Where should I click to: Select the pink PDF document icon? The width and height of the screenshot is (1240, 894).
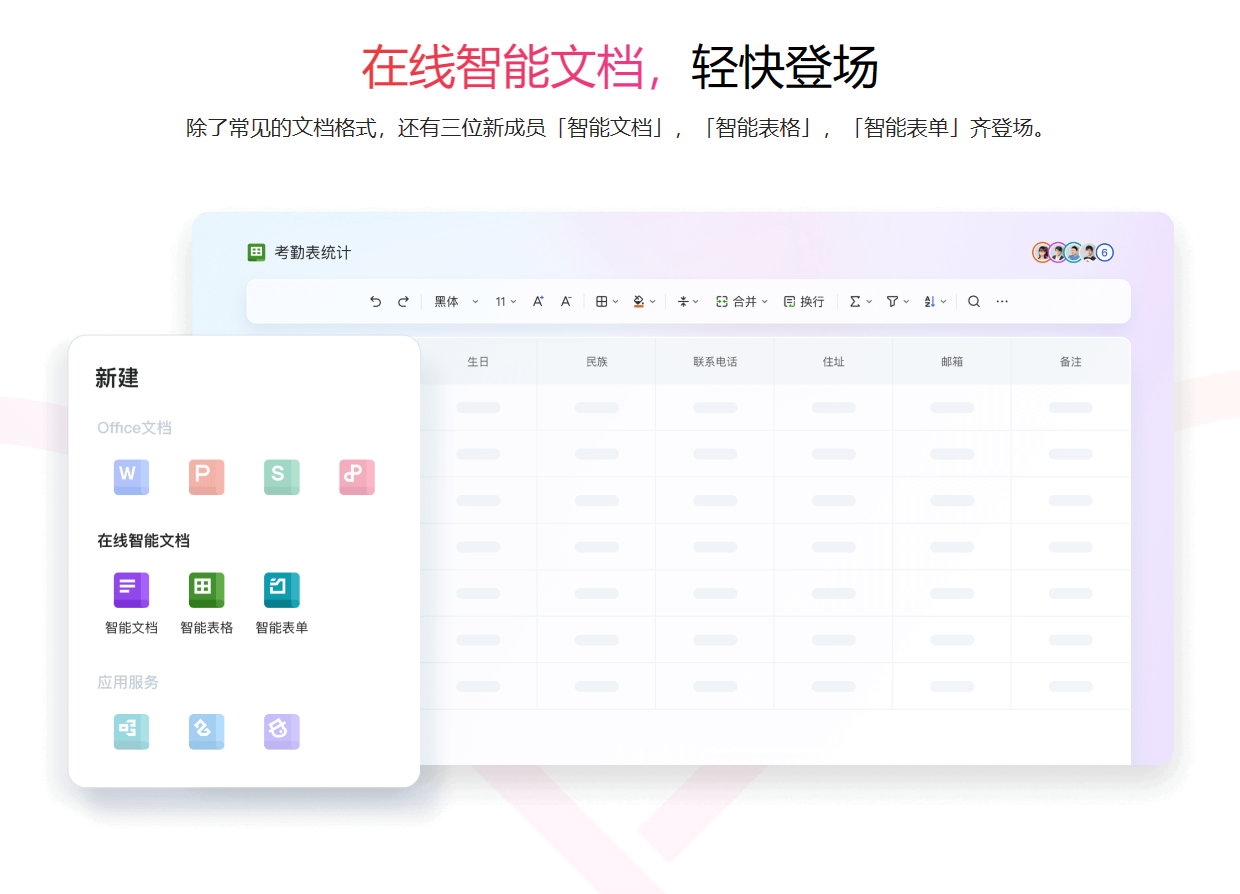[x=357, y=477]
